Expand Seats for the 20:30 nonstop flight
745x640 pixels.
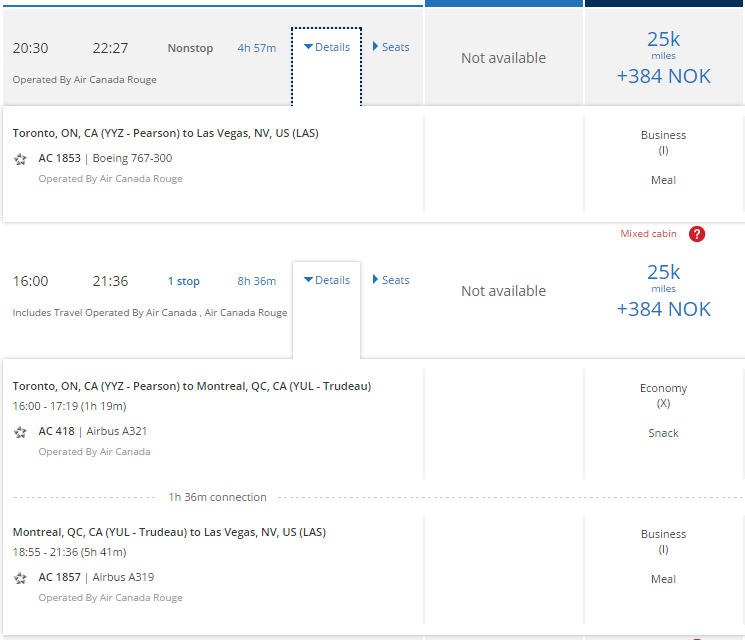coord(391,47)
